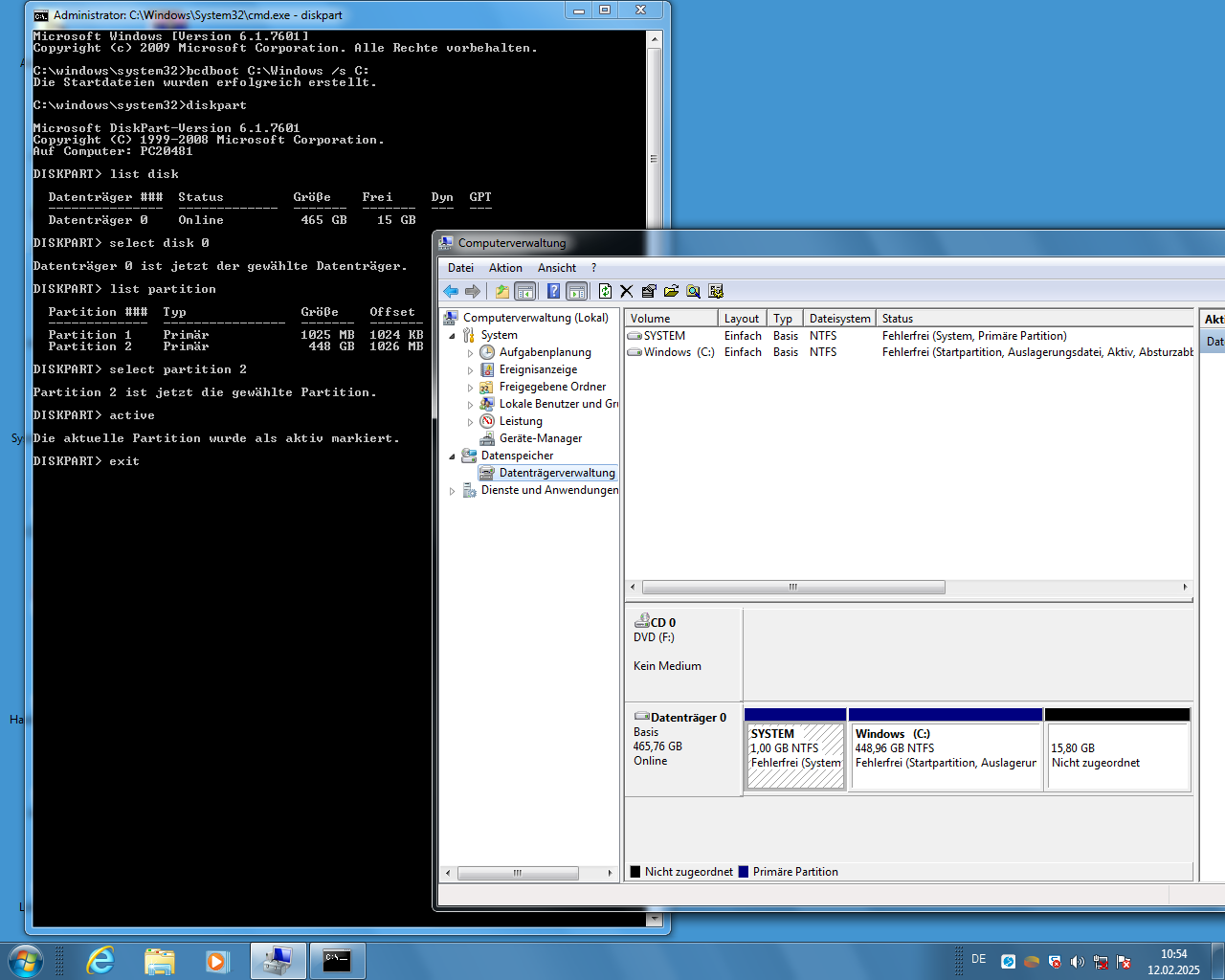Open the ? help menu
1225x980 pixels.
point(593,268)
